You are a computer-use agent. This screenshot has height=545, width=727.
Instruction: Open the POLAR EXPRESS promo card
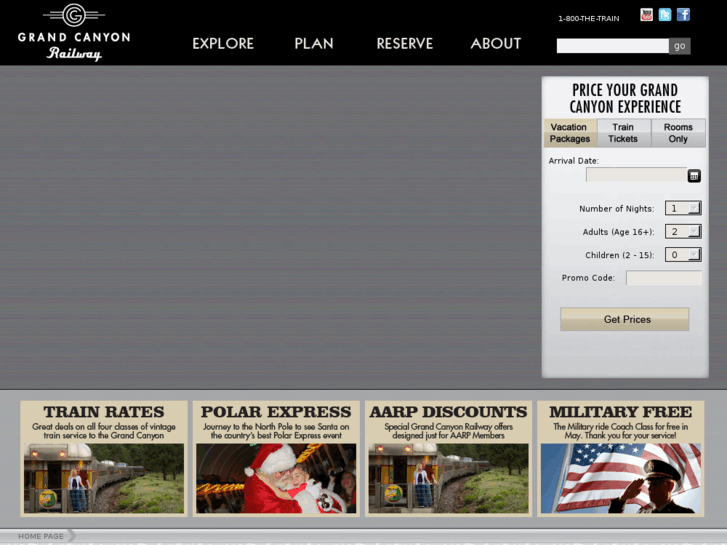(x=276, y=459)
